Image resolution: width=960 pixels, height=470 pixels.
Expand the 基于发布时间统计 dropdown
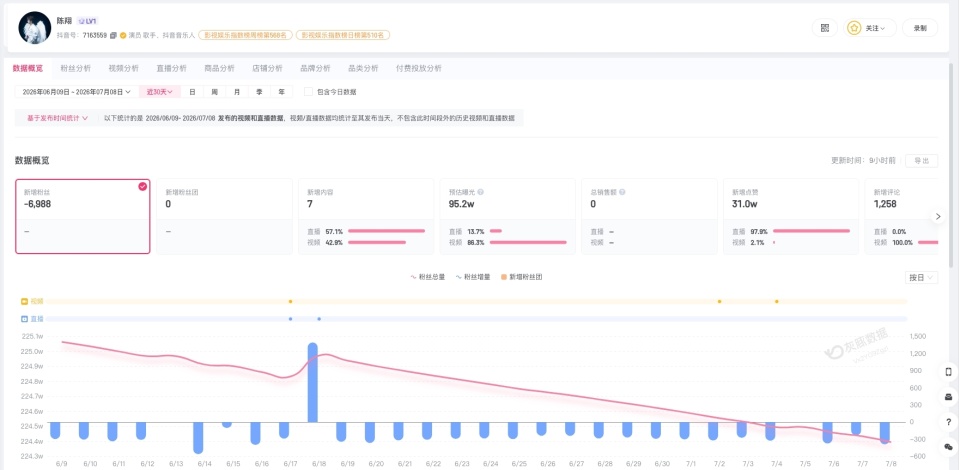tap(57, 118)
